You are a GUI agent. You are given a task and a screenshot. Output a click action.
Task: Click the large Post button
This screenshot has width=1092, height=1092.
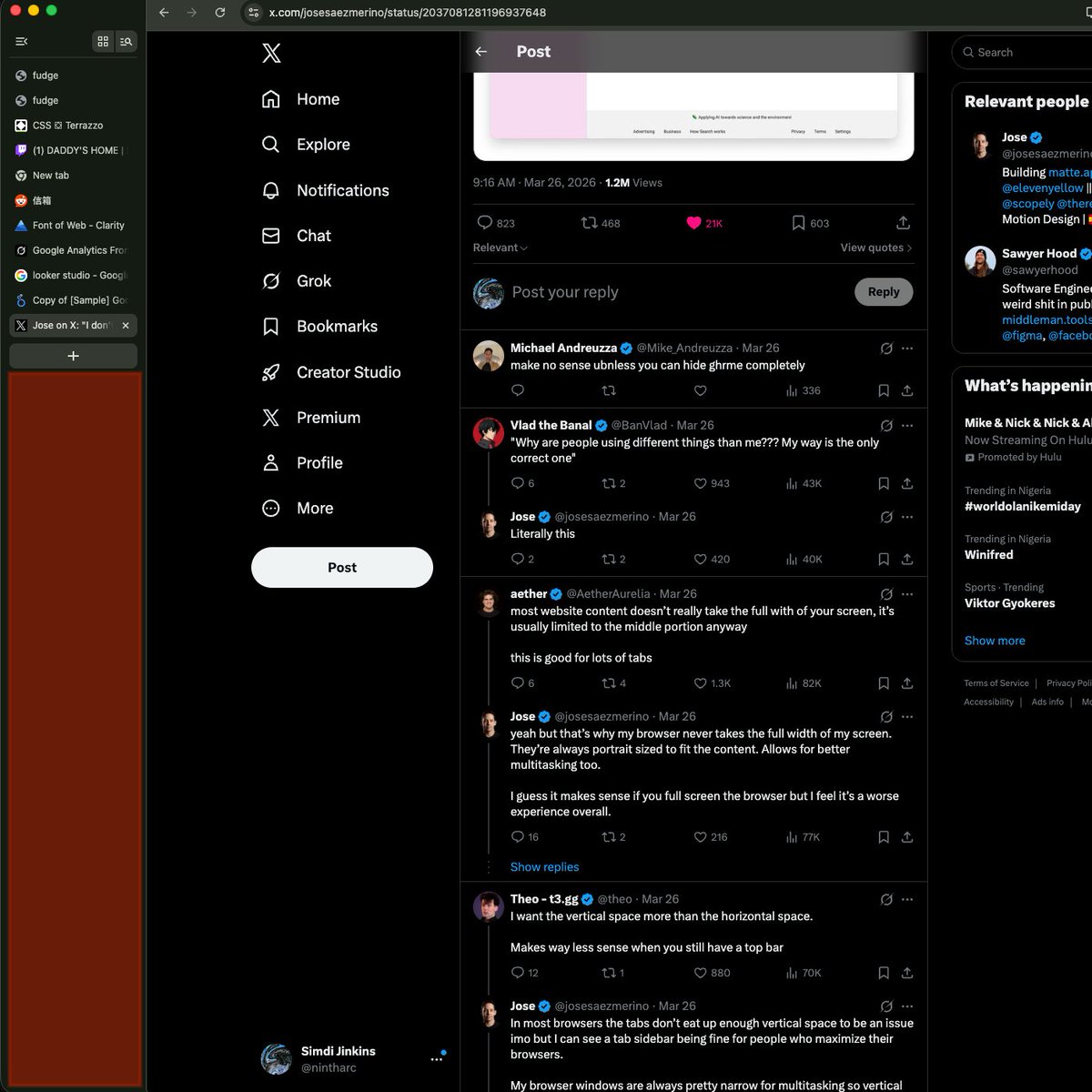pyautogui.click(x=342, y=567)
